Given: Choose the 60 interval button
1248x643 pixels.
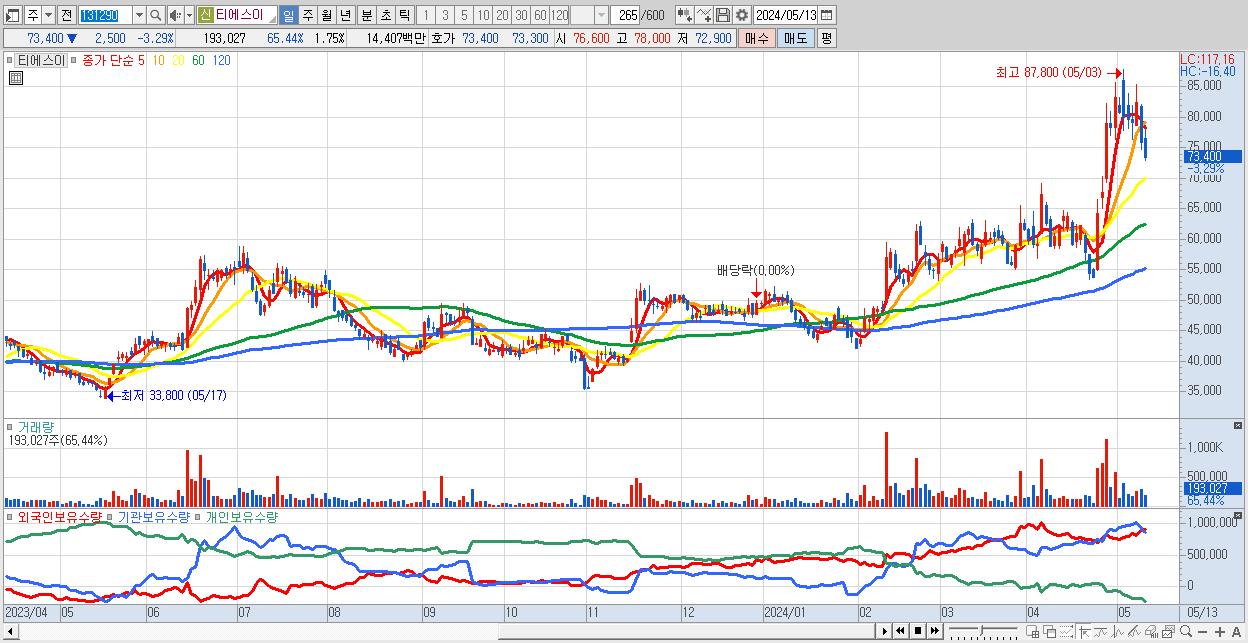Looking at the screenshot, I should tap(540, 15).
